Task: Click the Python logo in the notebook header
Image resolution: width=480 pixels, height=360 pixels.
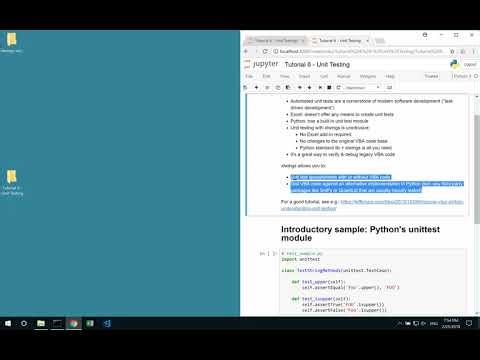Action: click(454, 64)
